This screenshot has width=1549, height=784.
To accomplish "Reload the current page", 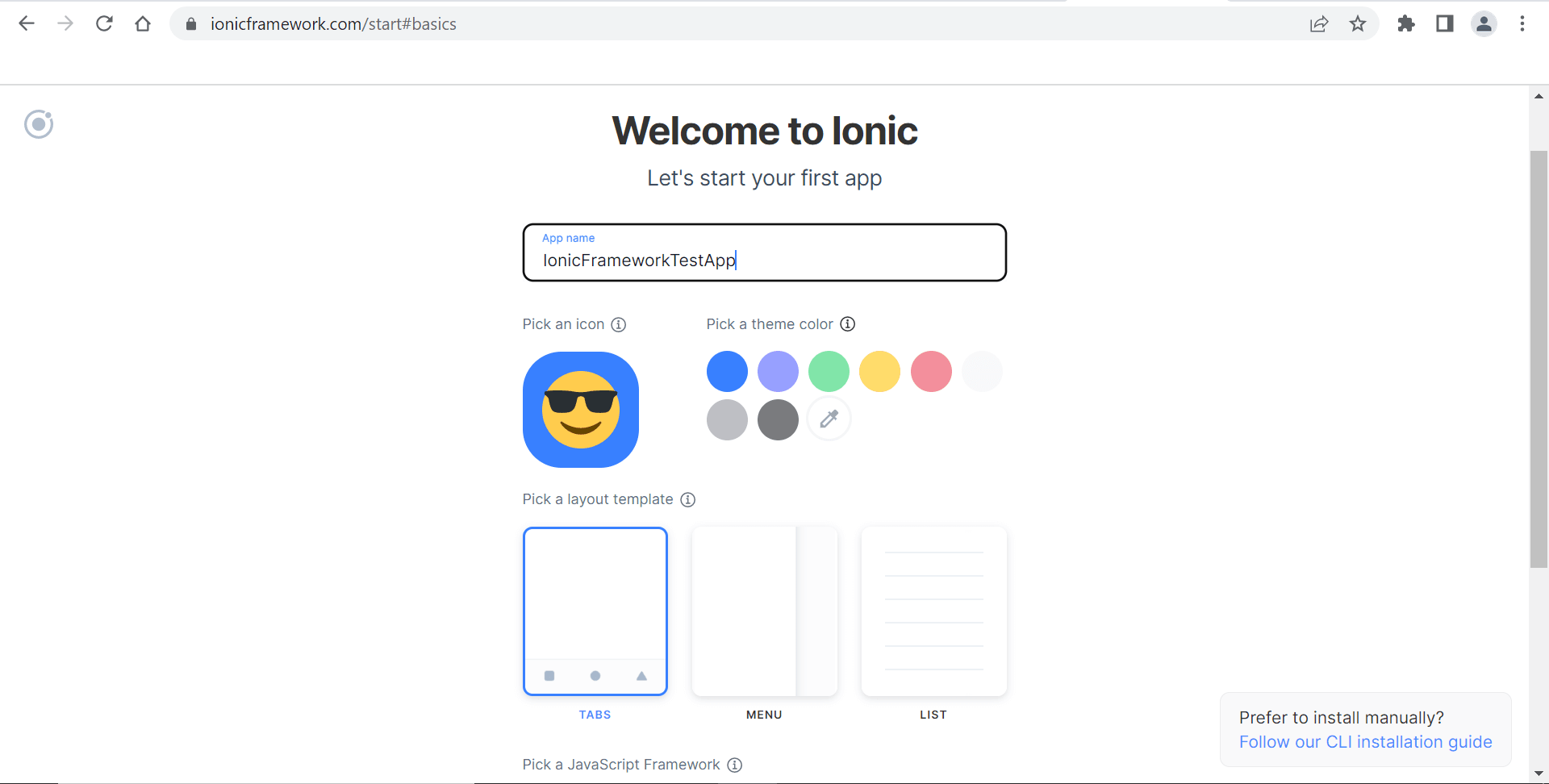I will click(104, 23).
